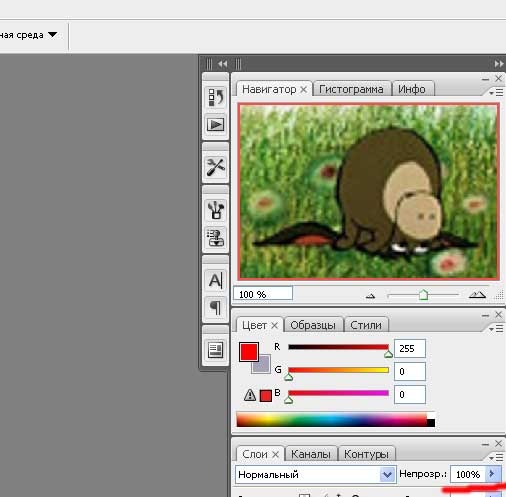Open the Tool Presets panel icon
Viewport: 506px width, 497px height.
(216, 167)
